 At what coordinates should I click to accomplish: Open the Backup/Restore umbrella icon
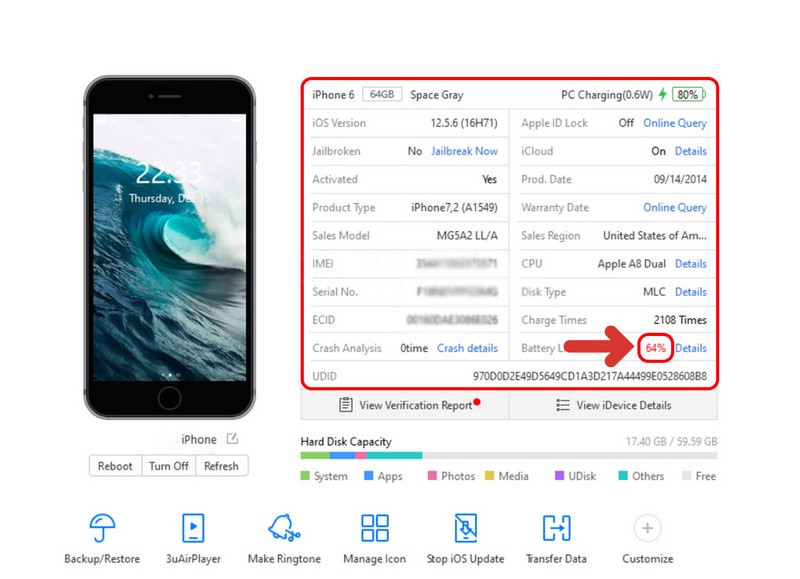[x=102, y=528]
